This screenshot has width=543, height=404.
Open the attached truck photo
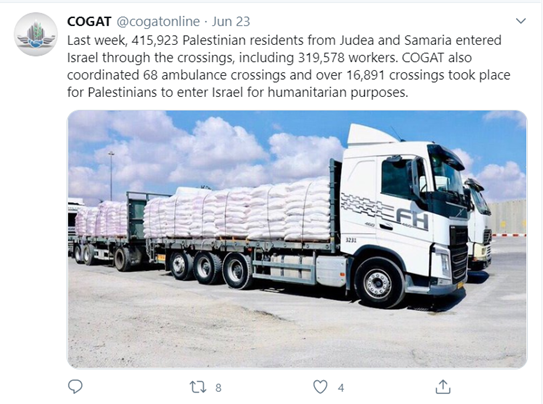pyautogui.click(x=297, y=239)
